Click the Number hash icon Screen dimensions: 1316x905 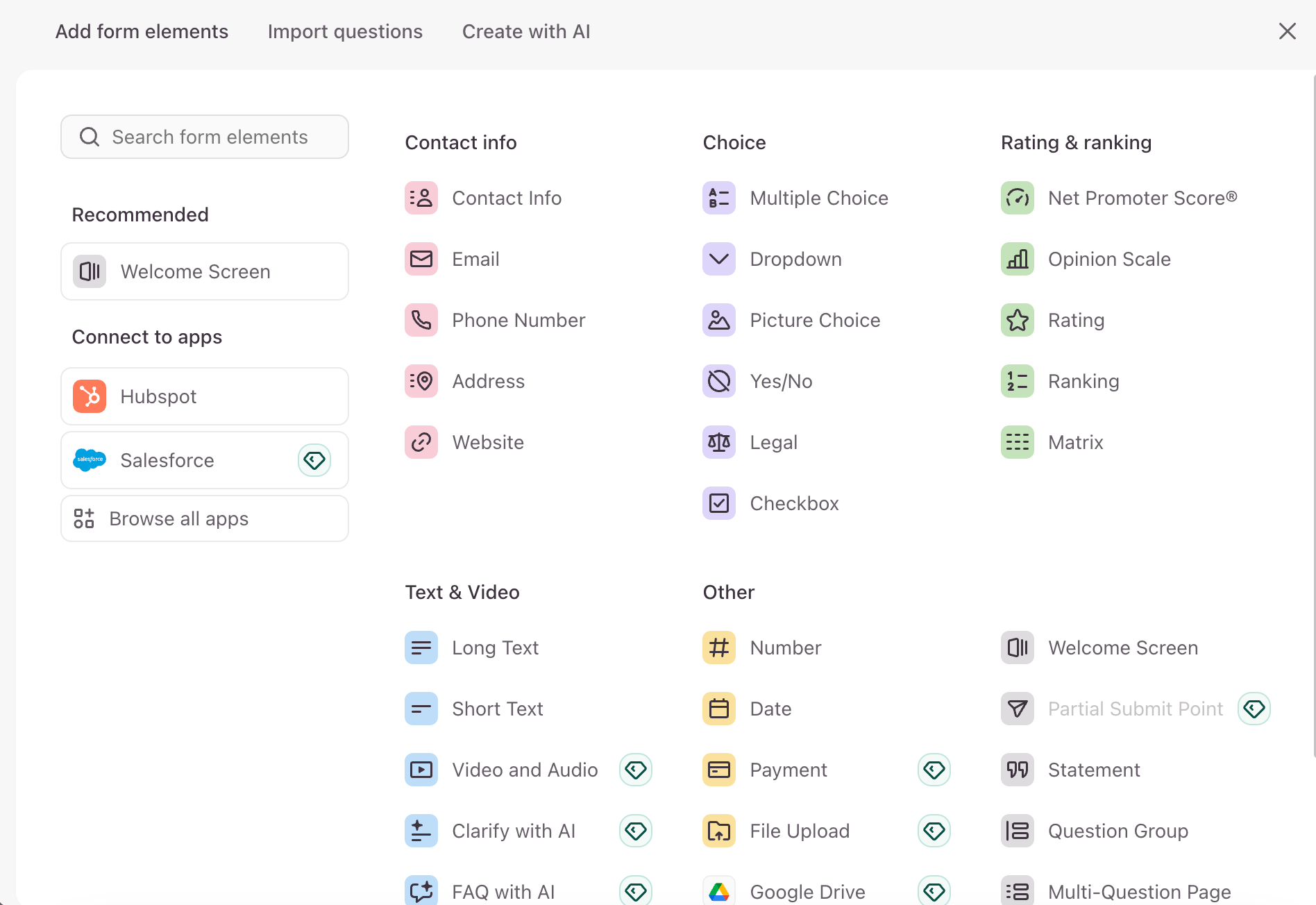(718, 648)
